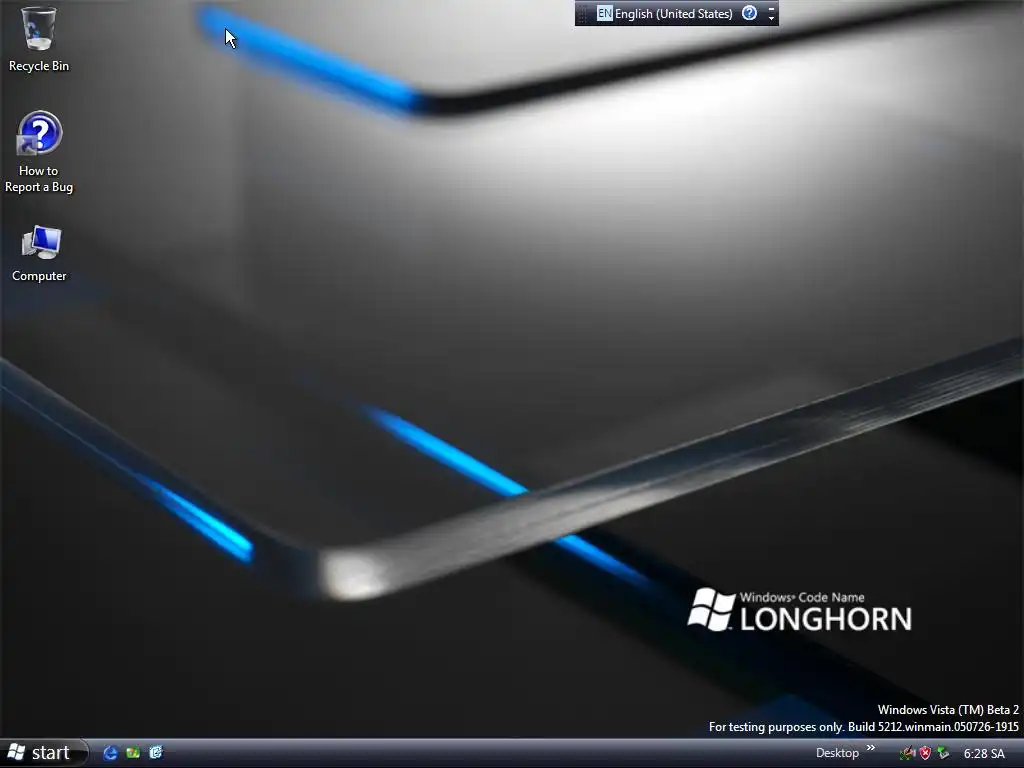Click the 6:28 SA clock

[x=984, y=754]
